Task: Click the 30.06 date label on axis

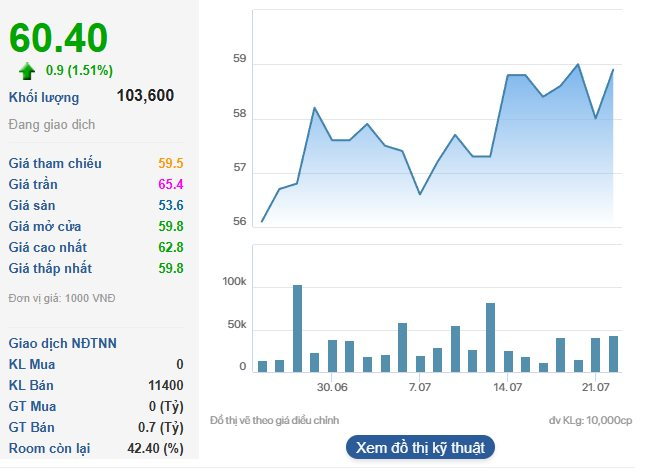Action: (332, 387)
